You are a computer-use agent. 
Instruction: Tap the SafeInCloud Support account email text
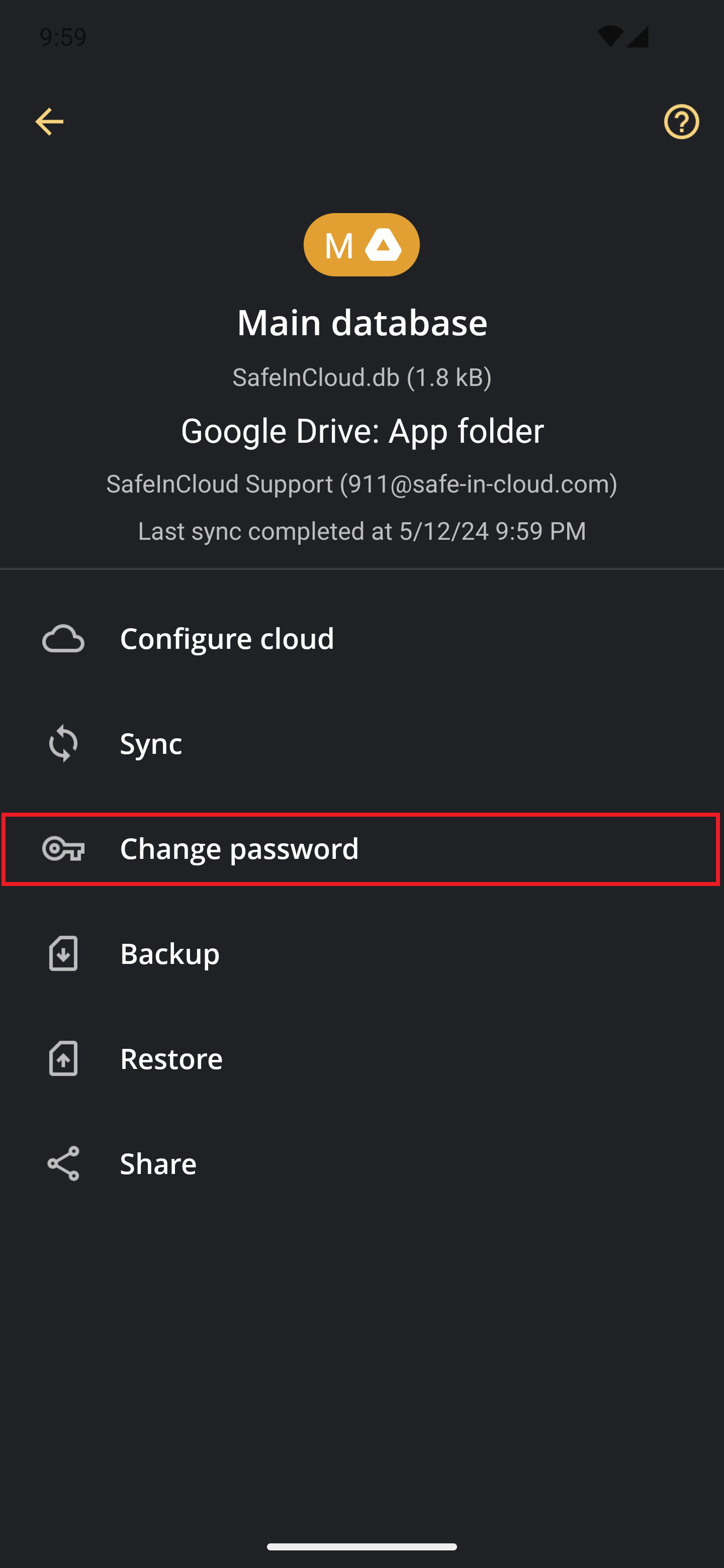pyautogui.click(x=361, y=484)
